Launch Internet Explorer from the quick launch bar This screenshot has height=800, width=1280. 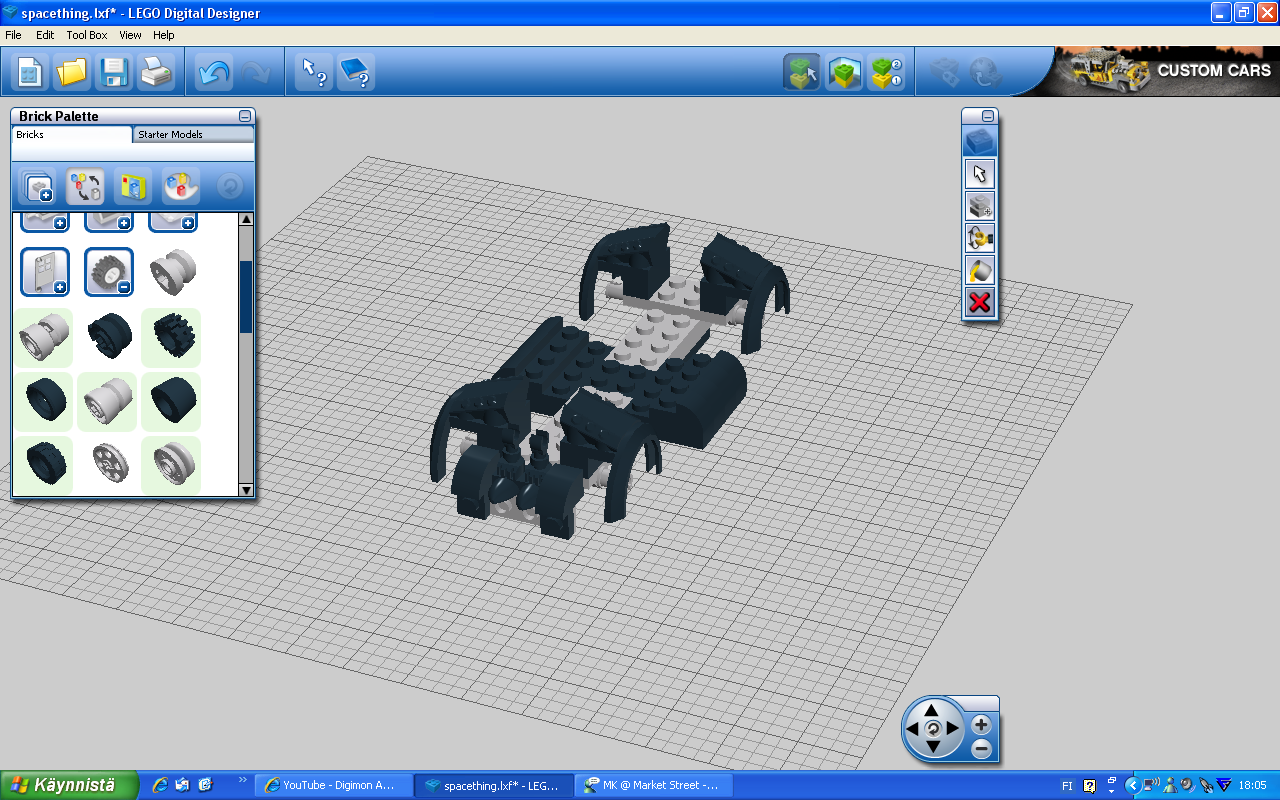point(159,785)
